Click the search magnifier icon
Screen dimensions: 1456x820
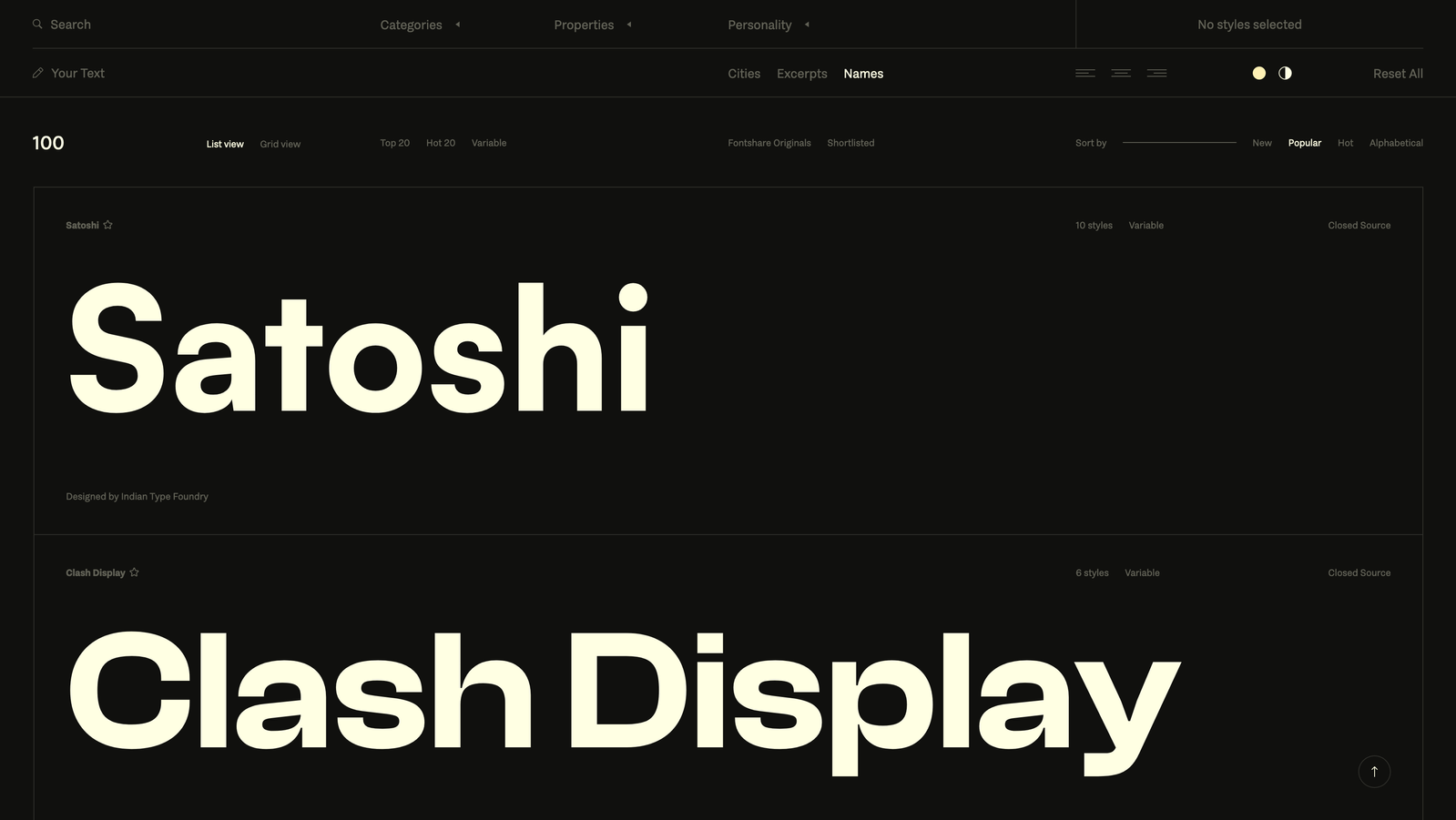click(37, 25)
